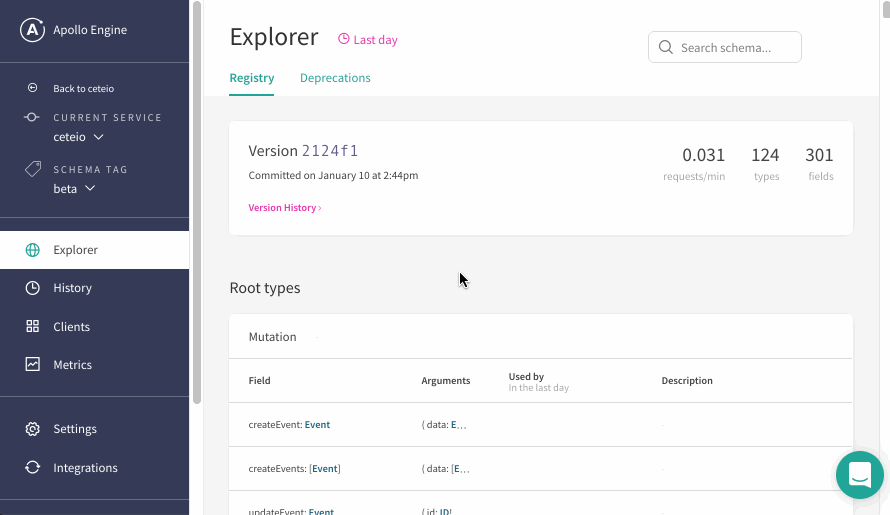Screen dimensions: 890x515
Task: Click the Clients grid icon
Action: 33,327
